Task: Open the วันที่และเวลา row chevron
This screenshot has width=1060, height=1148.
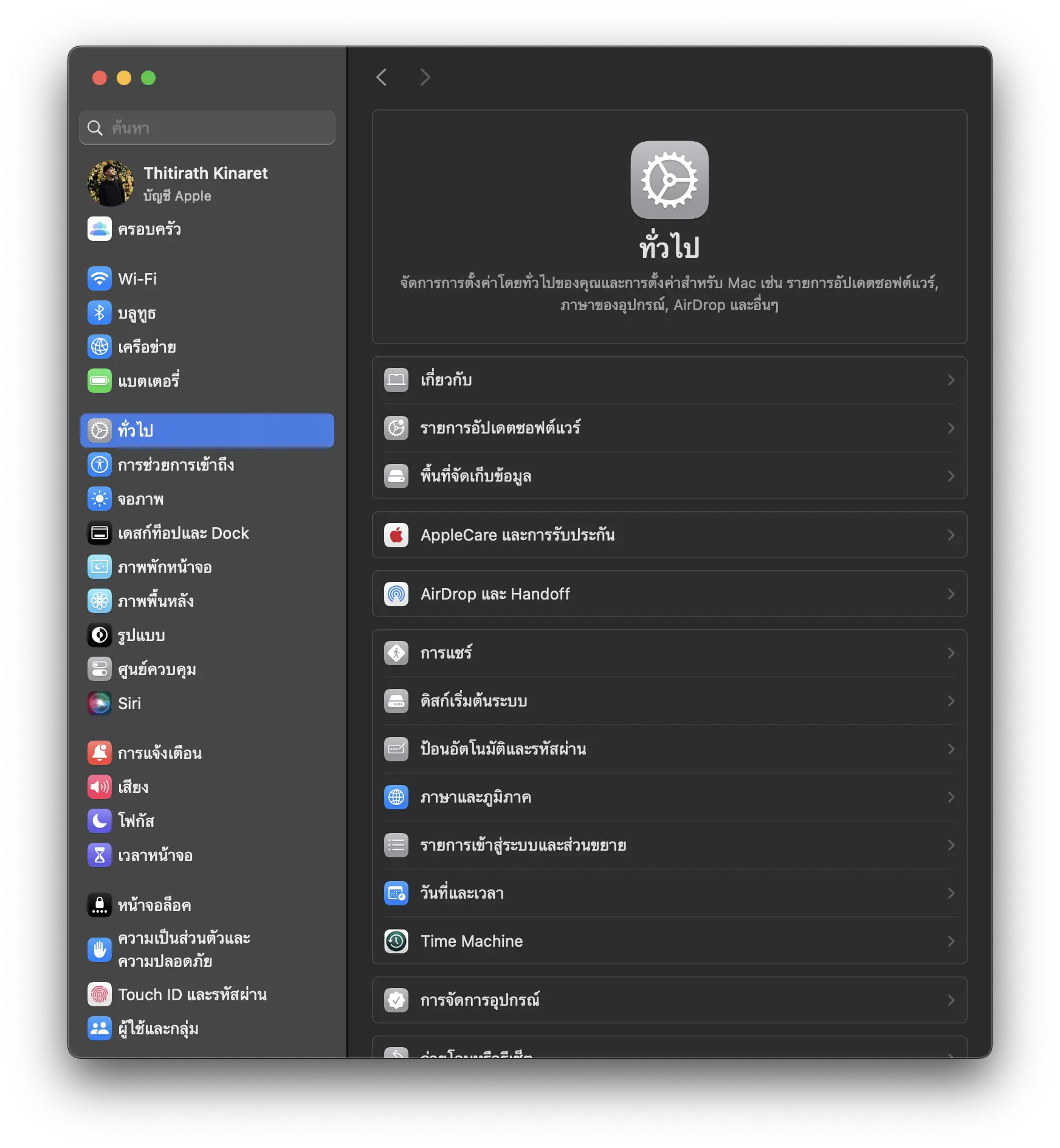Action: [951, 893]
